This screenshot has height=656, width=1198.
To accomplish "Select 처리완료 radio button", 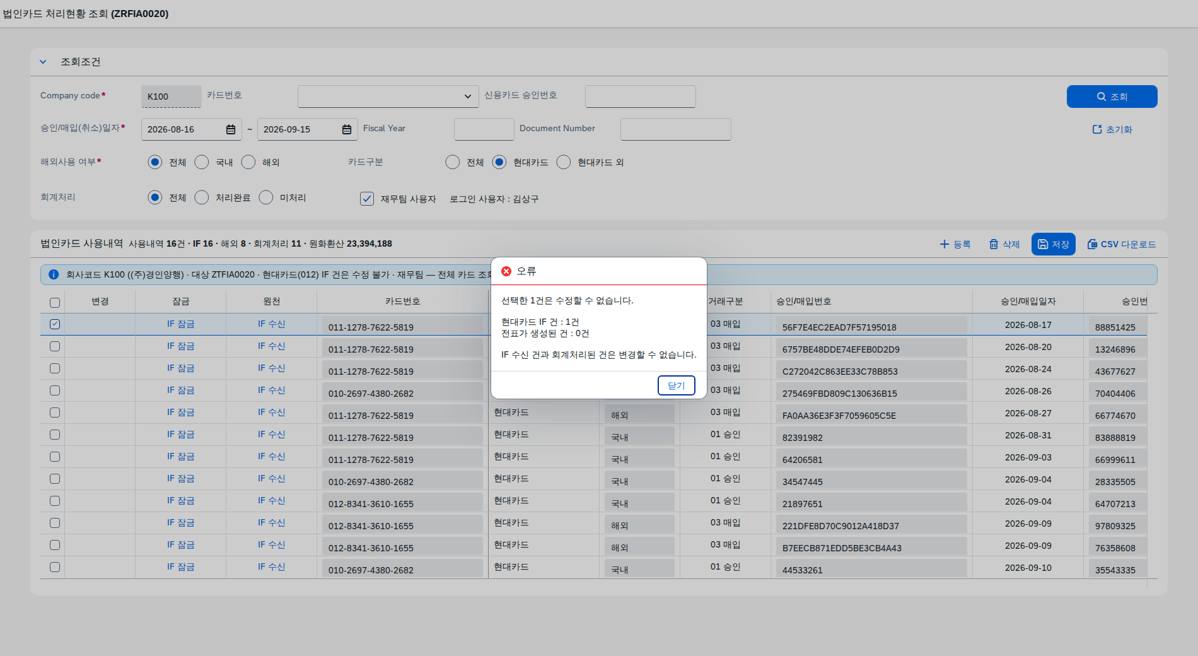I will tap(202, 197).
